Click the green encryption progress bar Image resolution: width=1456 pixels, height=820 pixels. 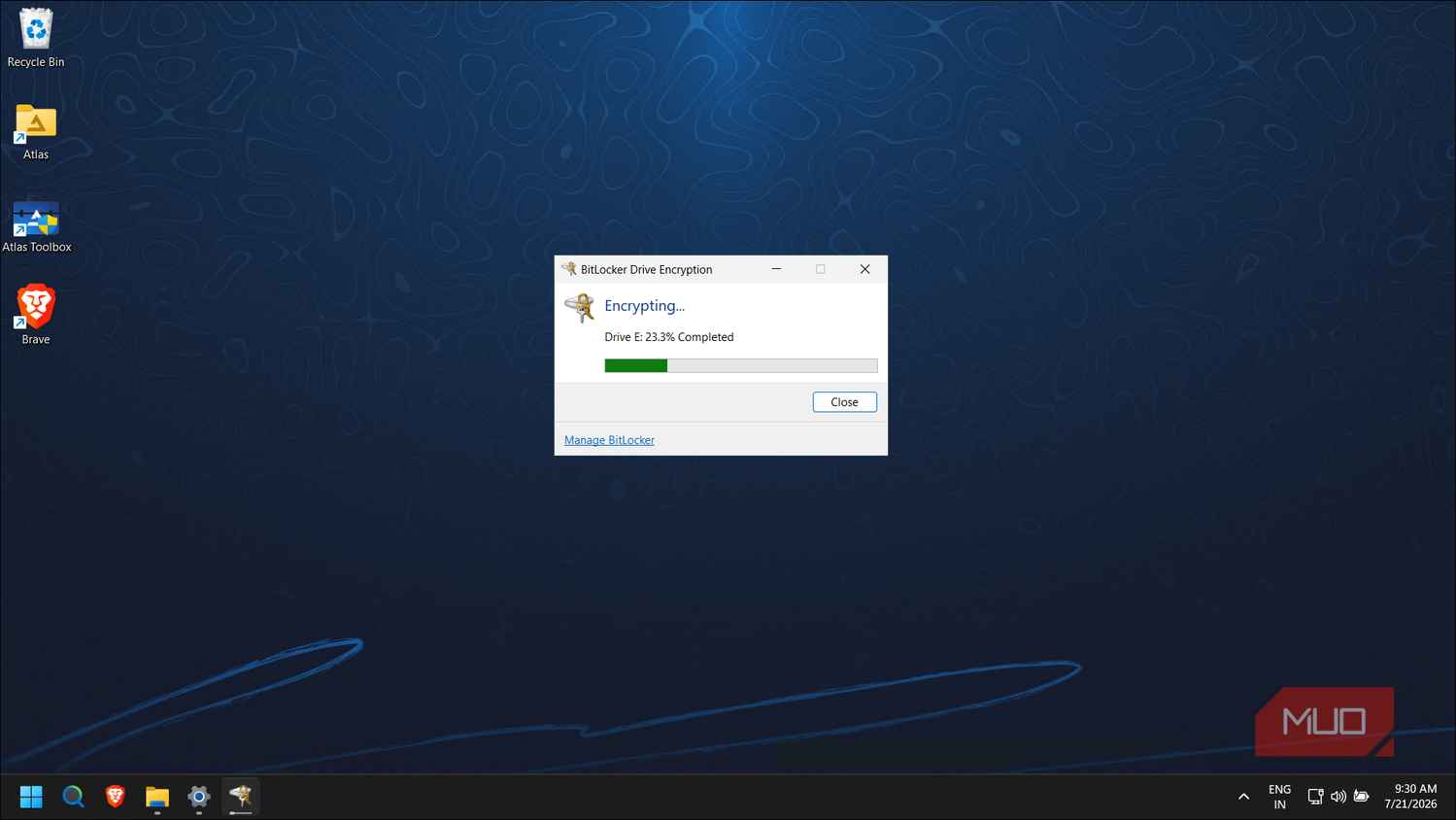741,365
